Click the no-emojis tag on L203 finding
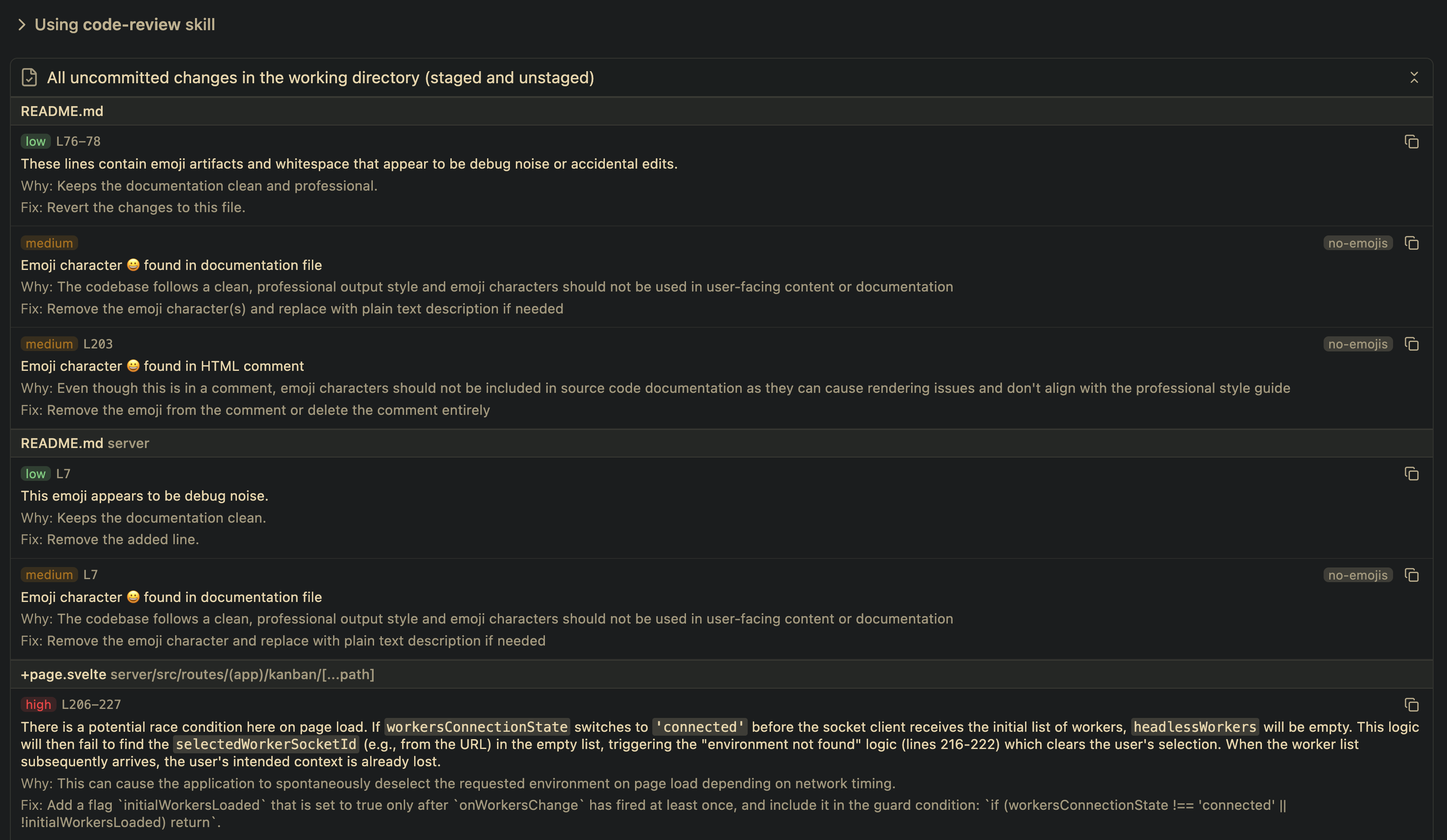Viewport: 1447px width, 840px height. click(1357, 344)
